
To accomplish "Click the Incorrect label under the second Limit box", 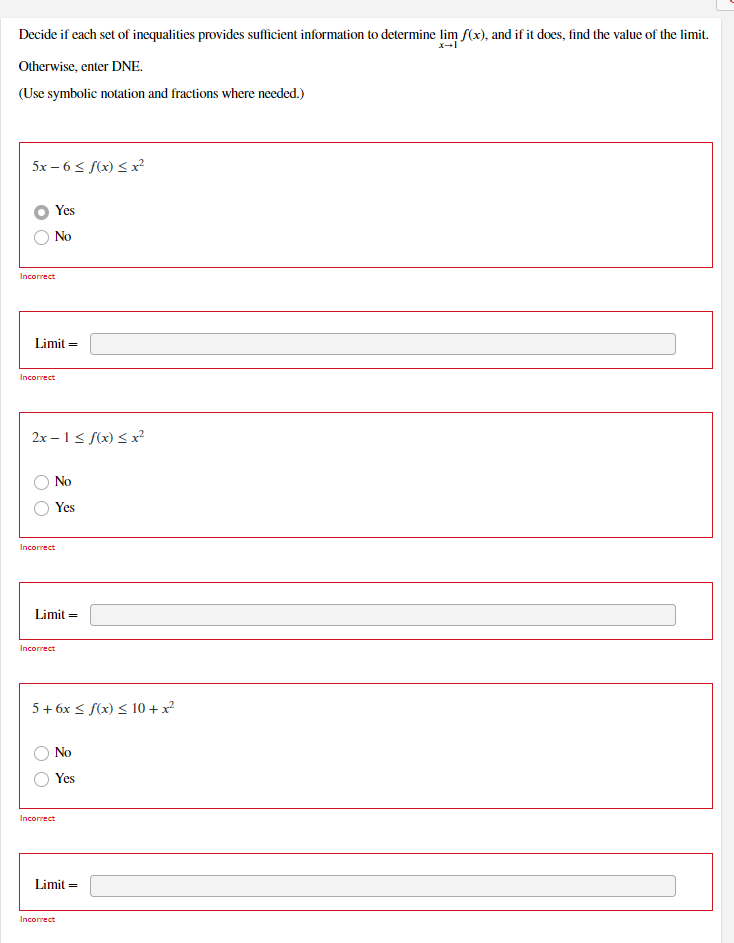I will (x=36, y=648).
